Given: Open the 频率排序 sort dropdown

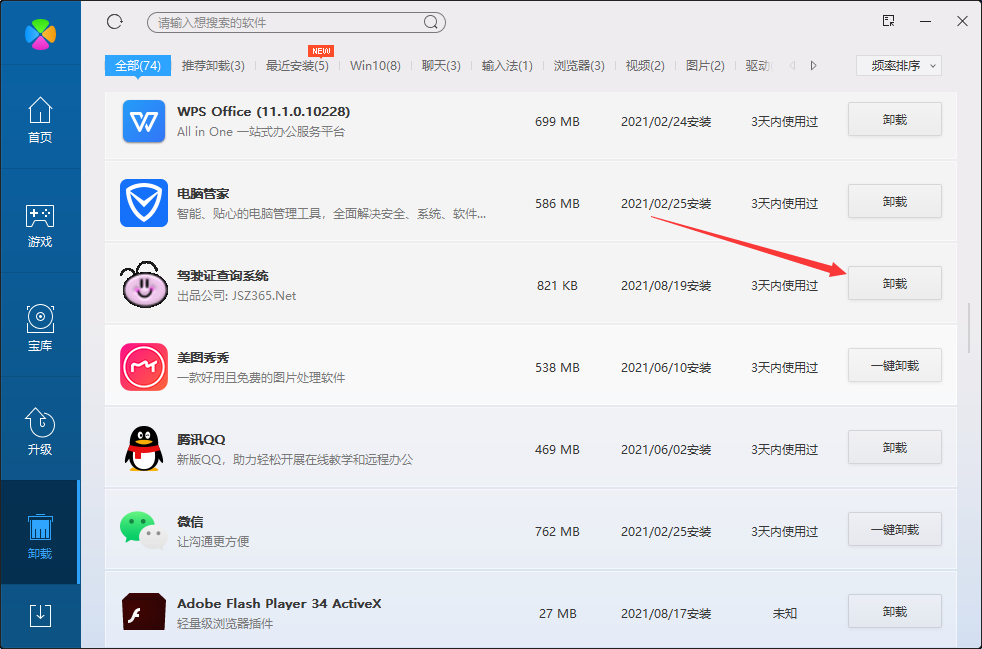Looking at the screenshot, I should [x=899, y=65].
